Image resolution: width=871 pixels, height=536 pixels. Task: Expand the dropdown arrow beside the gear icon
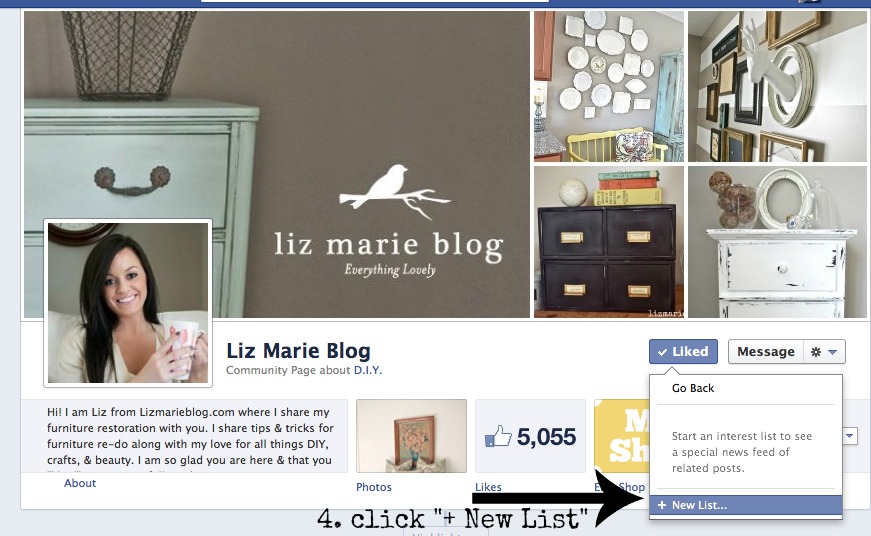click(x=832, y=352)
